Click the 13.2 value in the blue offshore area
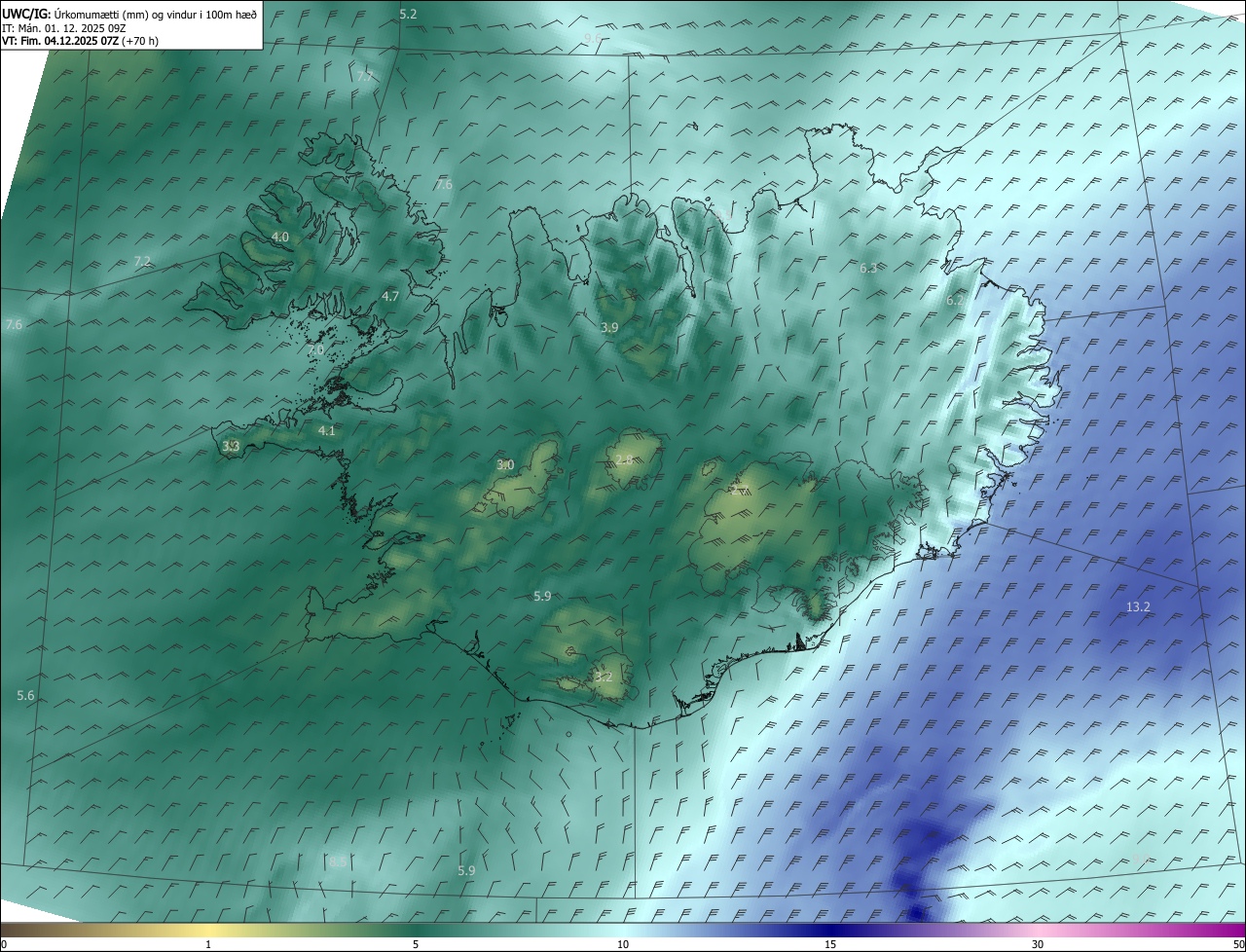Viewport: 1246px width, 952px height. 1138,606
